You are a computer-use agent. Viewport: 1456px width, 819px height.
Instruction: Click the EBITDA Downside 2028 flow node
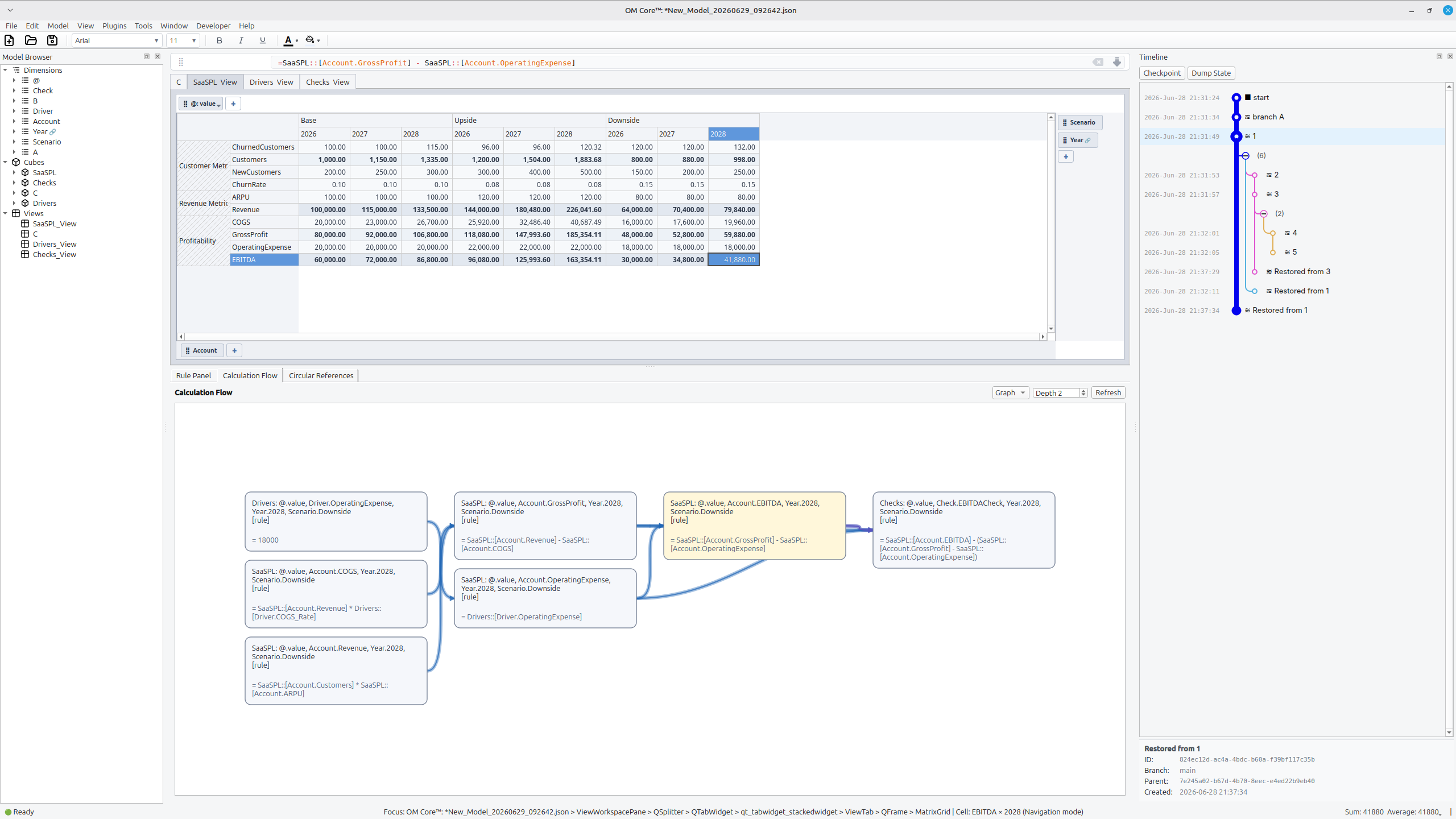[754, 526]
